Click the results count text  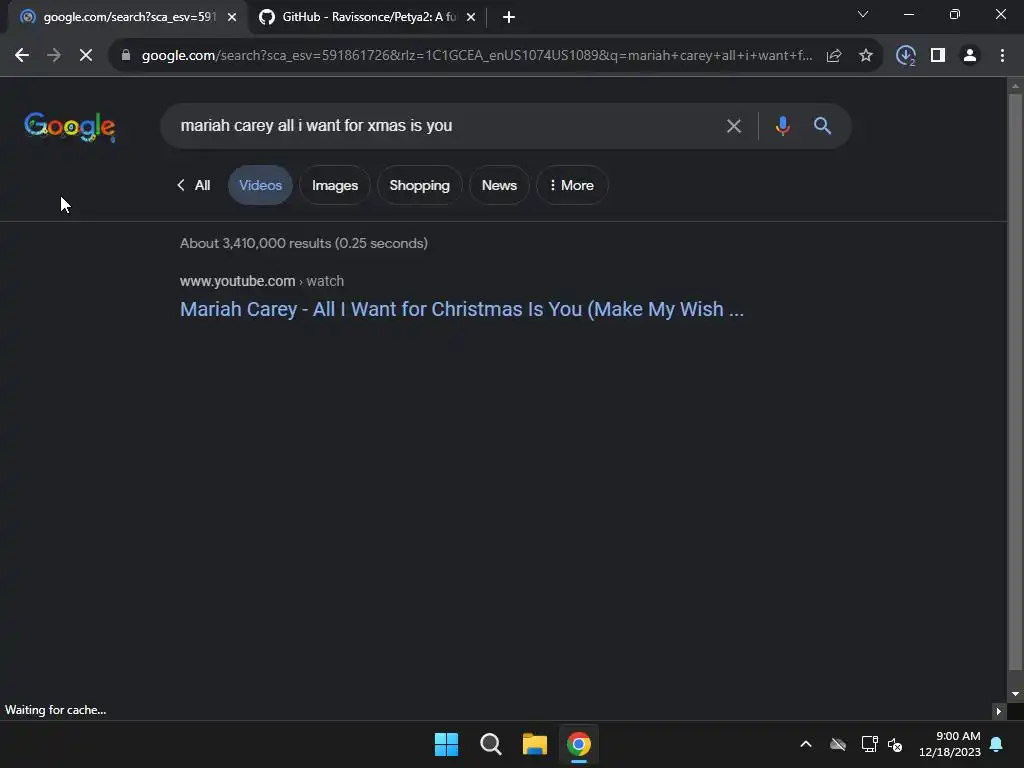pyautogui.click(x=304, y=243)
